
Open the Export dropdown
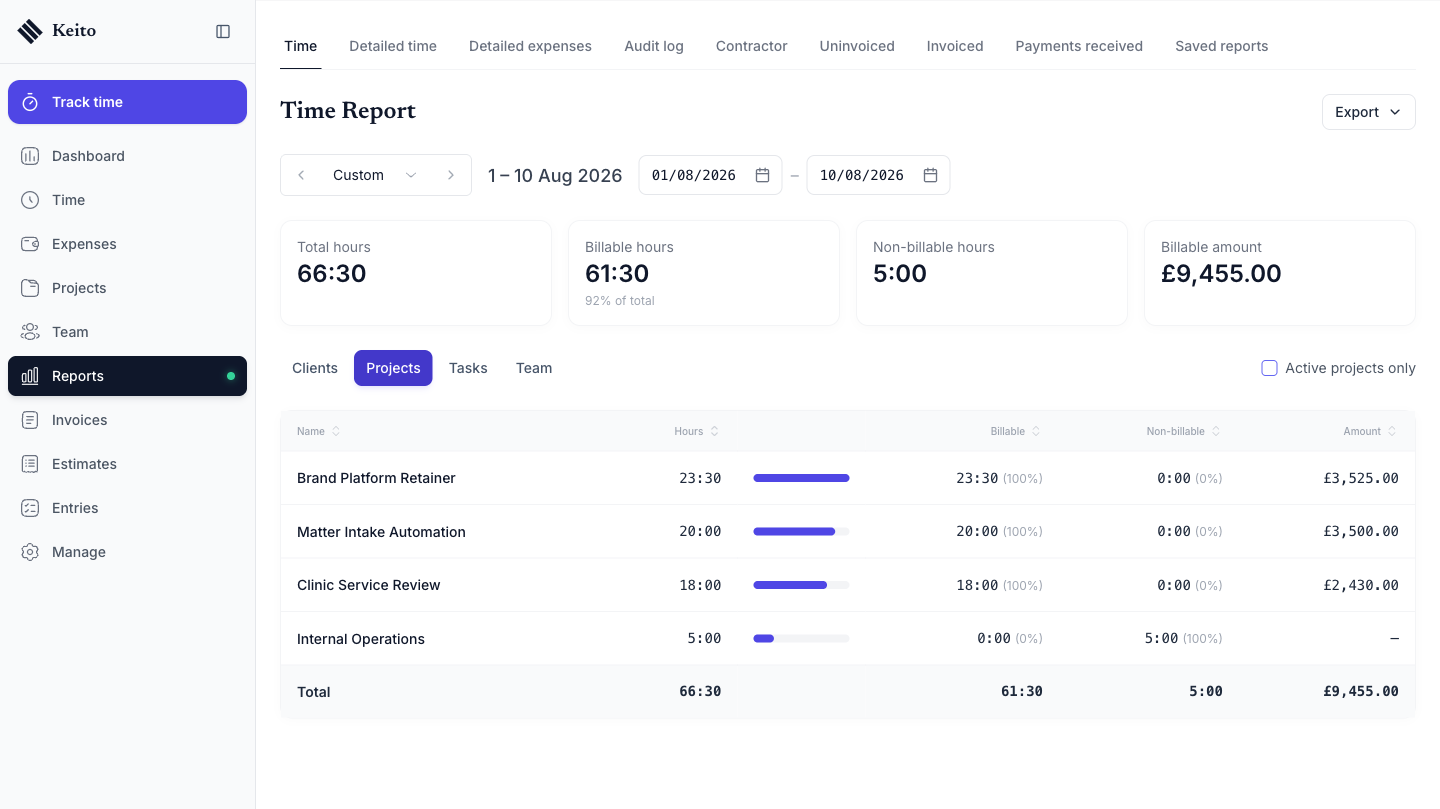click(1368, 112)
